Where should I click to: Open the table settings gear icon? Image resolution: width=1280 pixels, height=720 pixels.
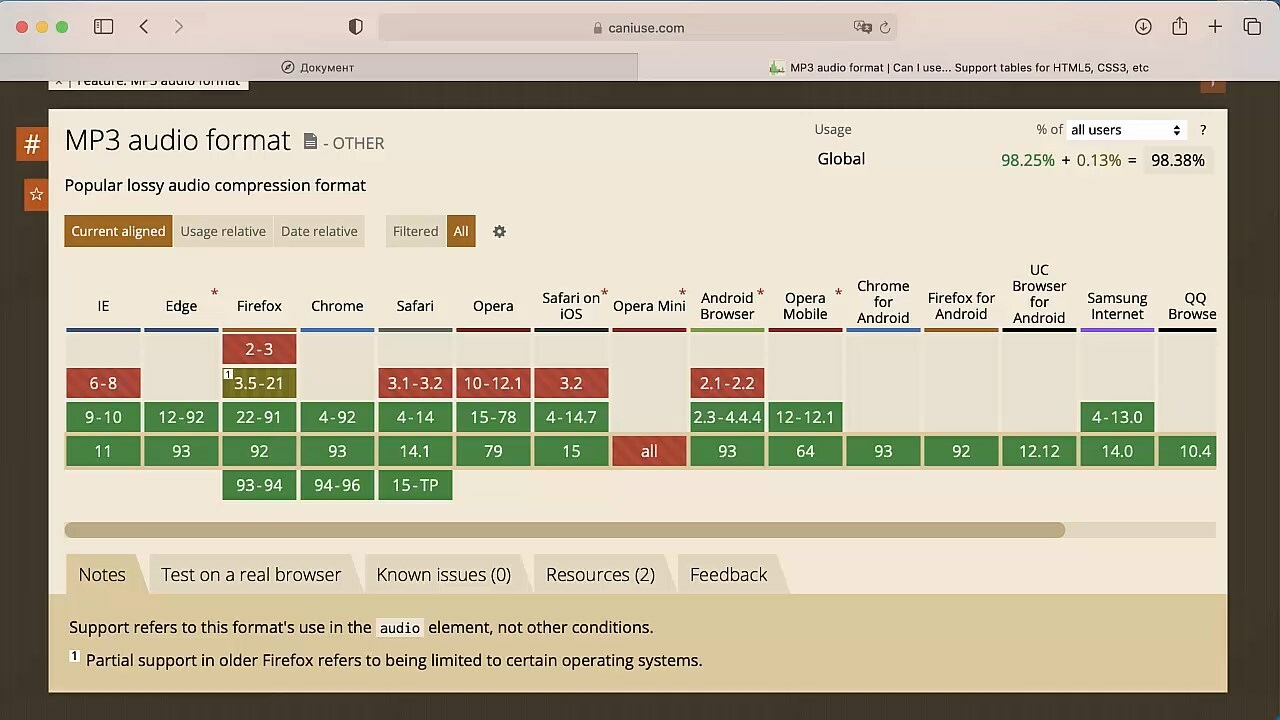click(x=499, y=231)
